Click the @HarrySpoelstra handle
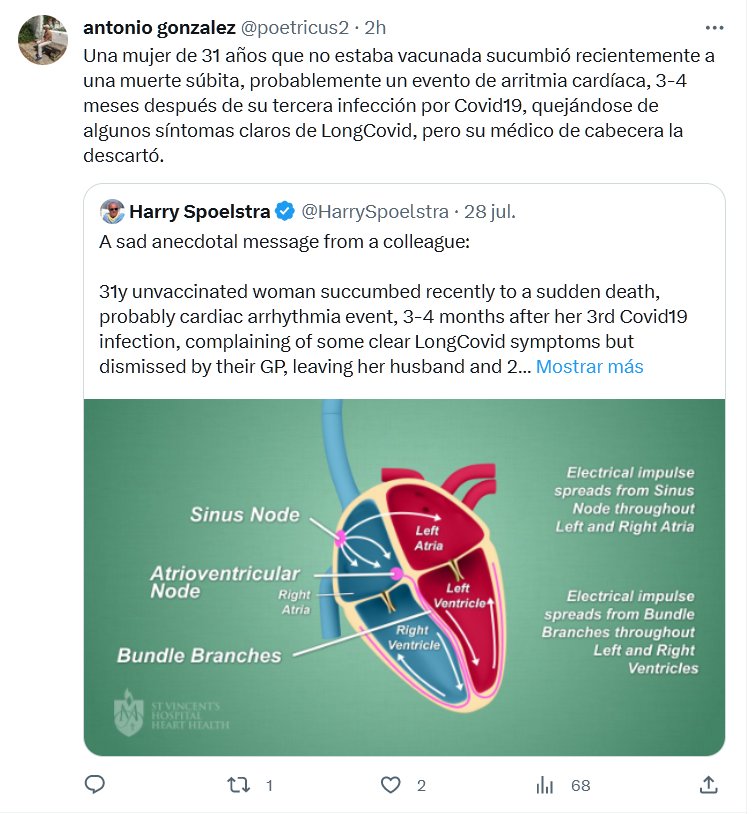The height and width of the screenshot is (814, 756). click(x=375, y=211)
